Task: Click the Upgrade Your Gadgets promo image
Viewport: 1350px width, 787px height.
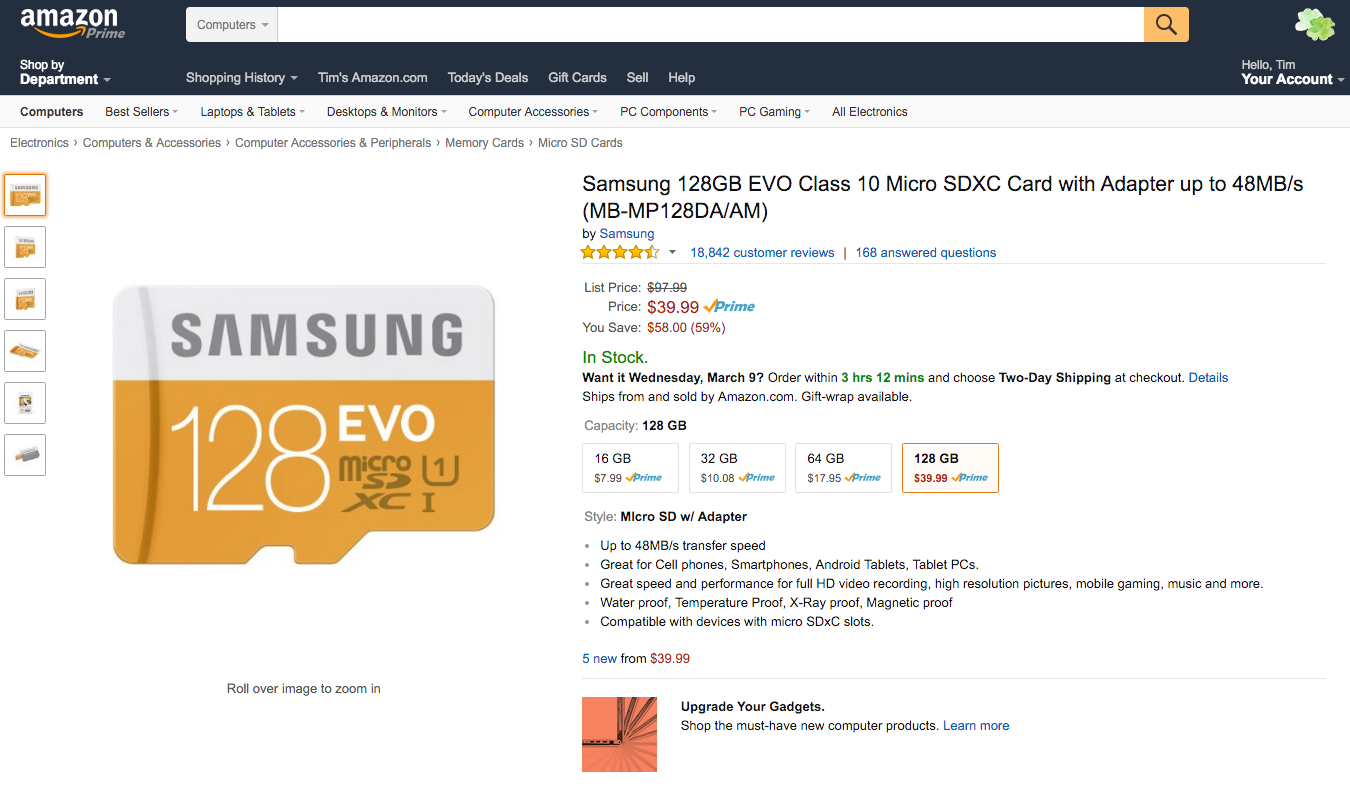Action: pos(619,734)
